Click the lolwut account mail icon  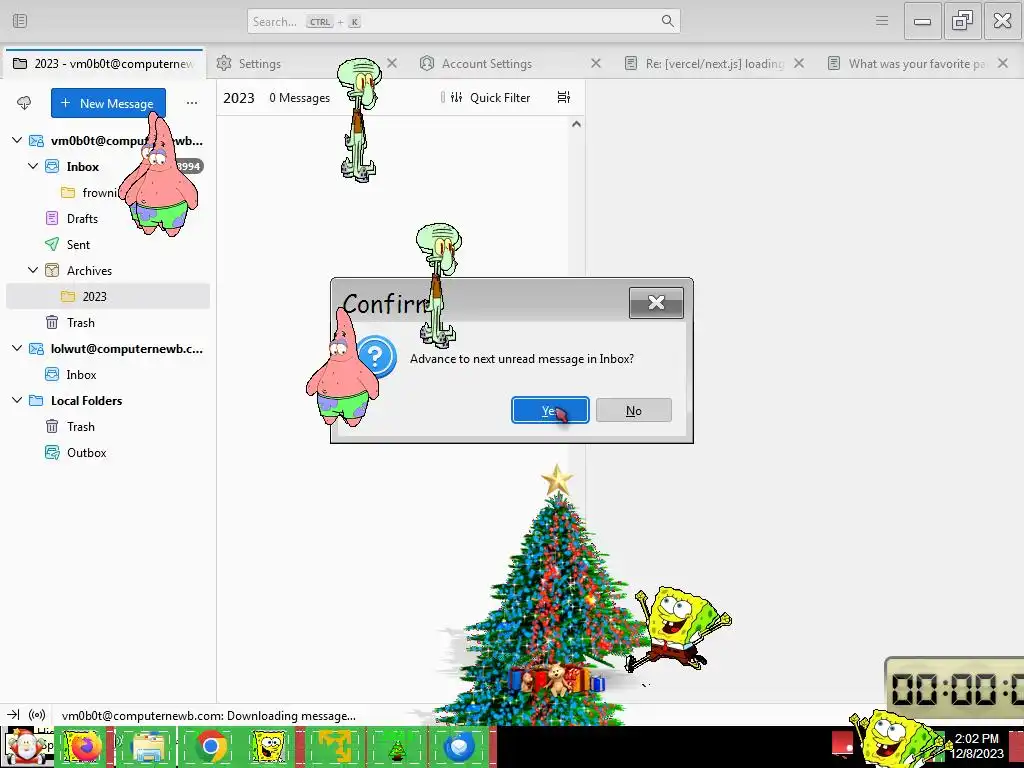[37, 349]
